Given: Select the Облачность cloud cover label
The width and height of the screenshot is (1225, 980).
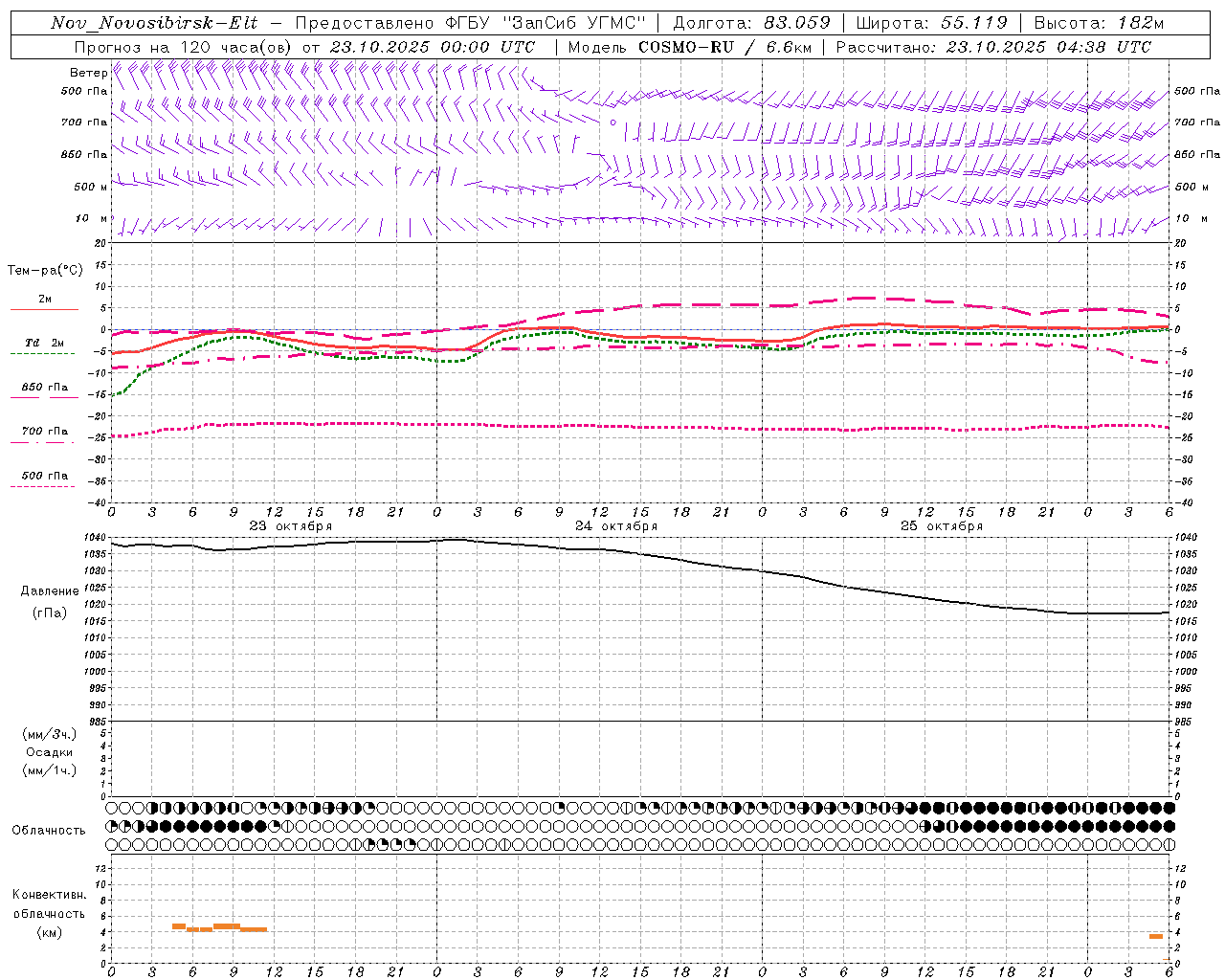Looking at the screenshot, I should (x=49, y=830).
